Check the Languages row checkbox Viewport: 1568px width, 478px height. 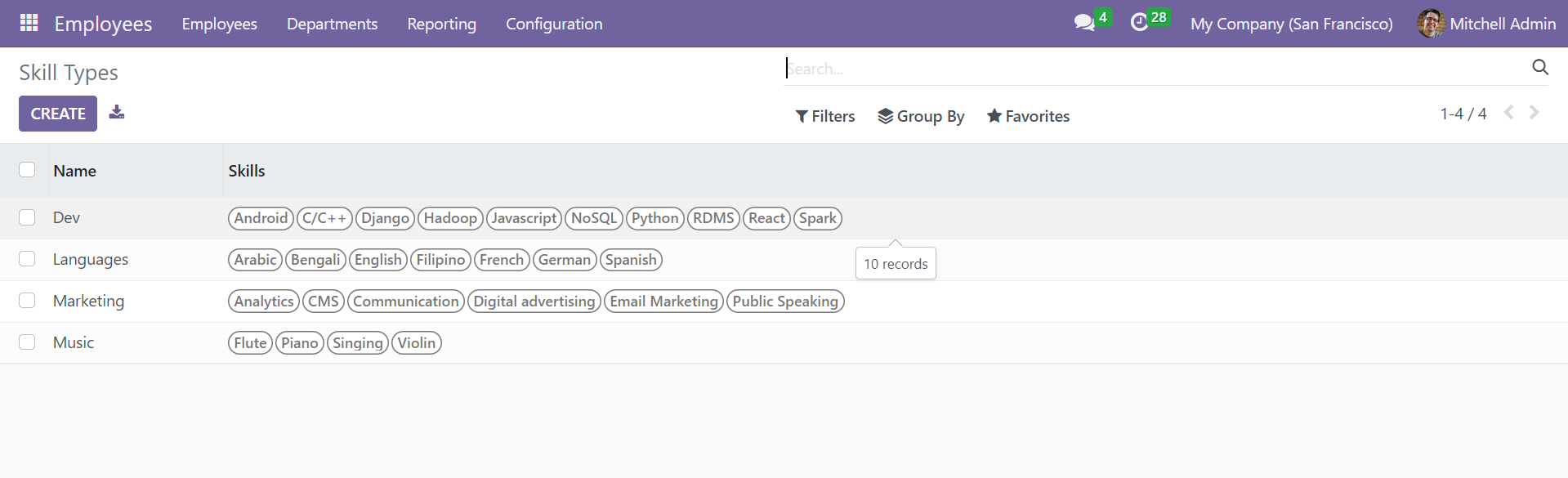pyautogui.click(x=27, y=259)
